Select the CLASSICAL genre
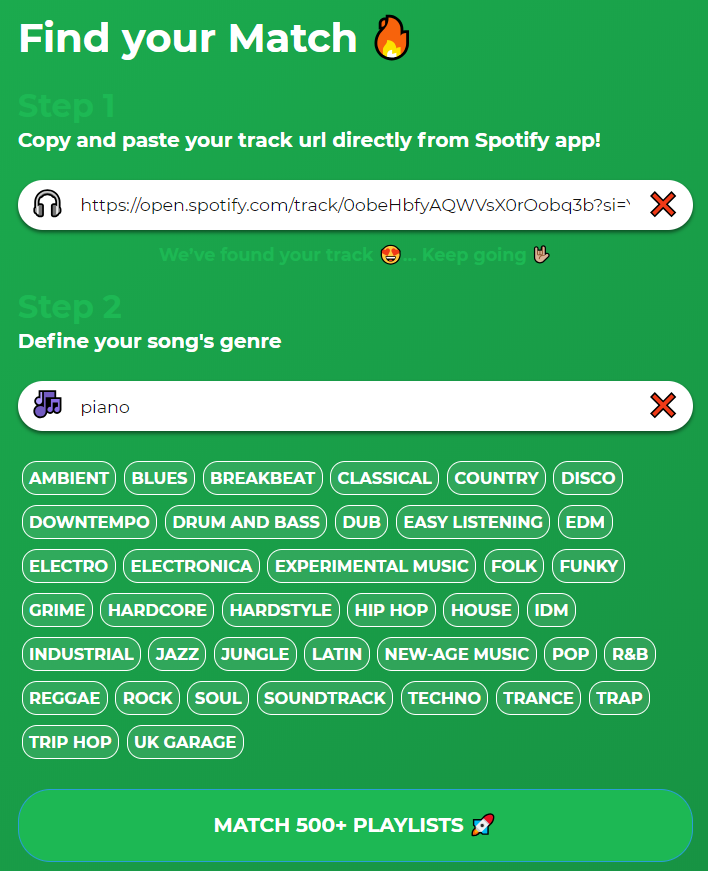The width and height of the screenshot is (708, 871). click(384, 478)
